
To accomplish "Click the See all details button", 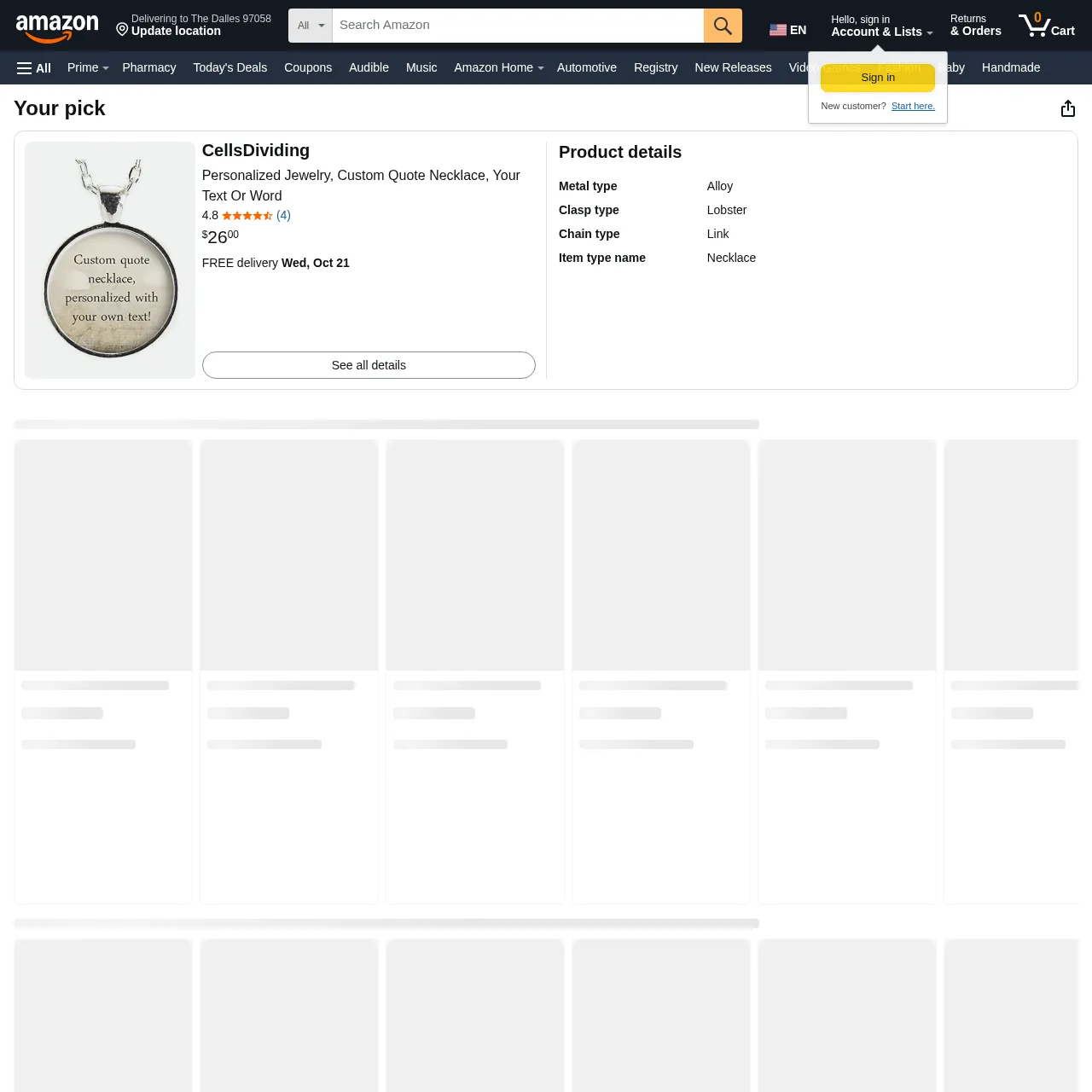I will [369, 365].
